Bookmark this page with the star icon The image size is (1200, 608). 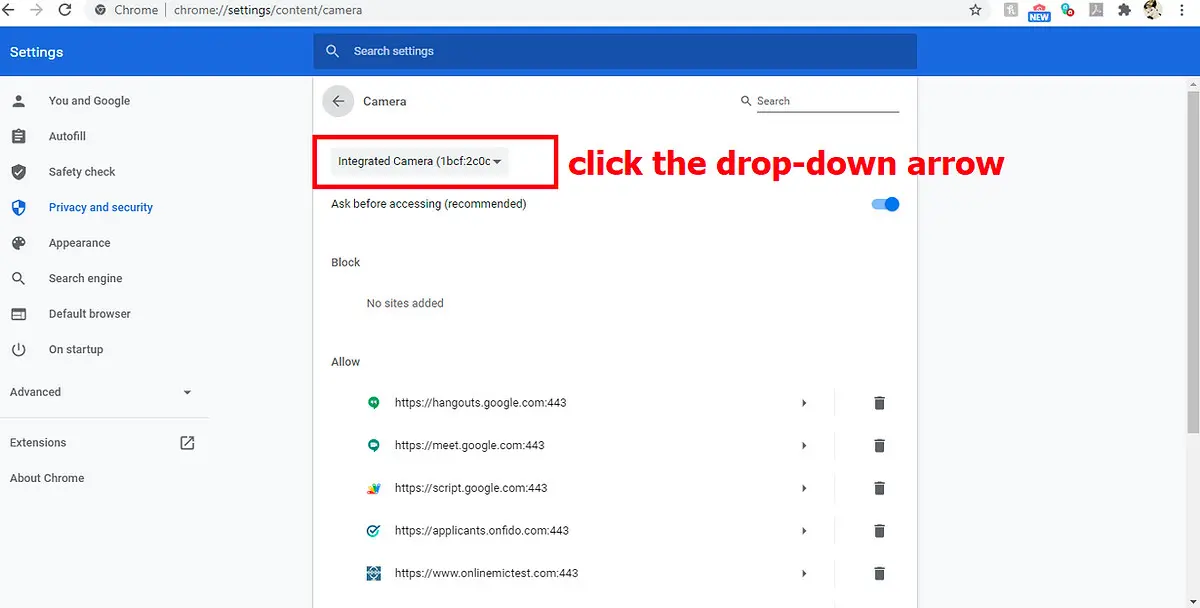coord(975,10)
